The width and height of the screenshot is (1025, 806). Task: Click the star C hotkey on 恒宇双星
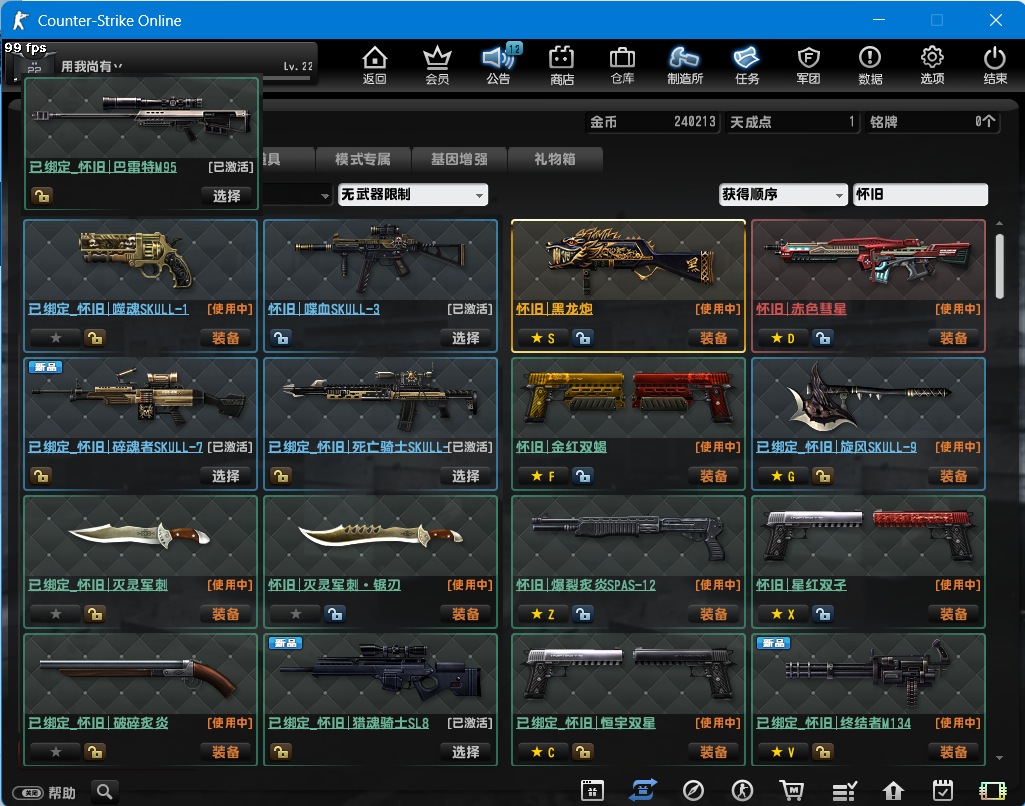pos(543,752)
